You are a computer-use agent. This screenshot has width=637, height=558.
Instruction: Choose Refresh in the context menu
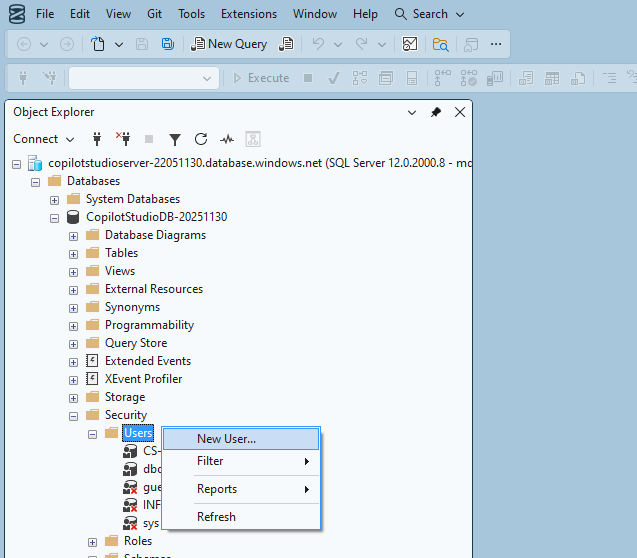pos(216,517)
